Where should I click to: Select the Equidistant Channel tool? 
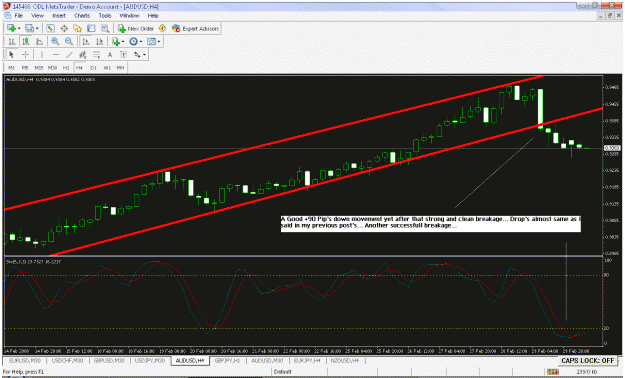(x=83, y=55)
